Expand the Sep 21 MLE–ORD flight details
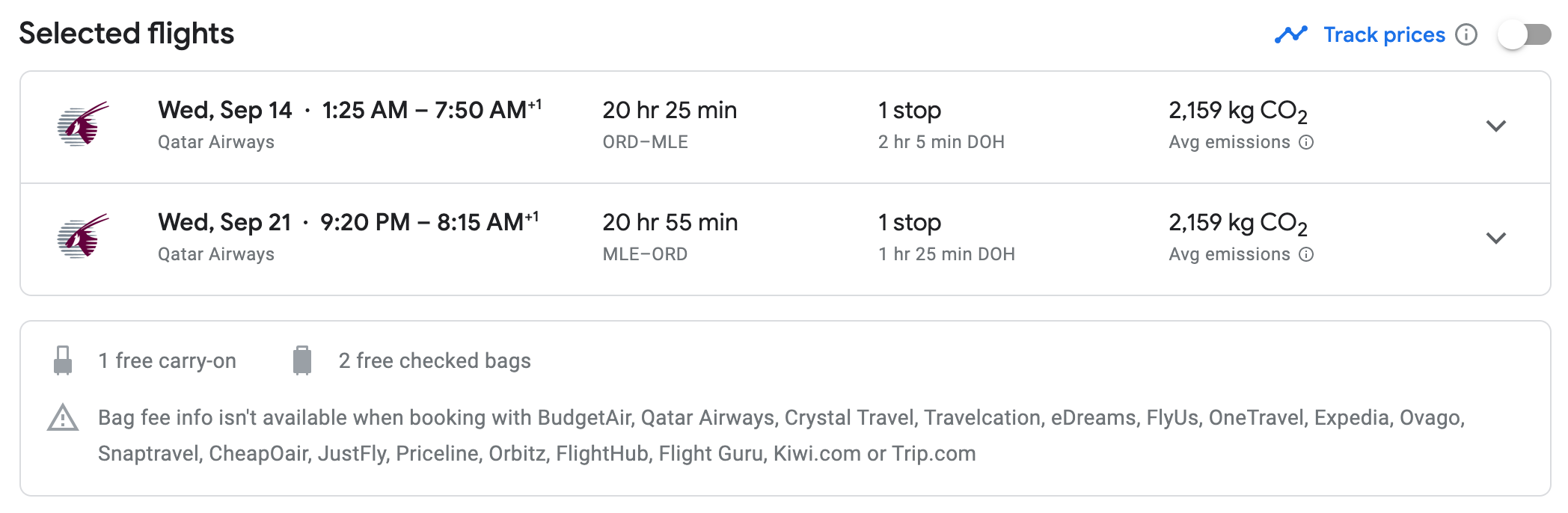Screen dimensions: 1568x513 pos(1495,238)
